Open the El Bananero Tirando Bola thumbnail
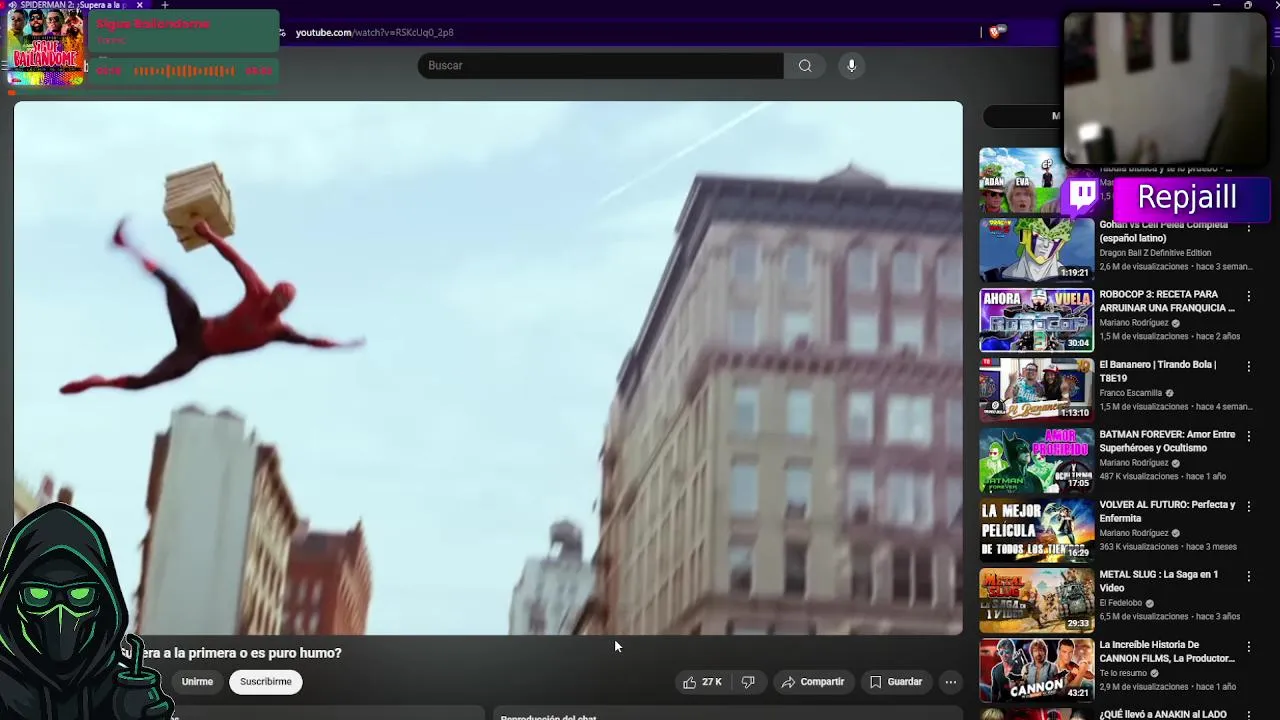Image resolution: width=1280 pixels, height=720 pixels. coord(1036,390)
